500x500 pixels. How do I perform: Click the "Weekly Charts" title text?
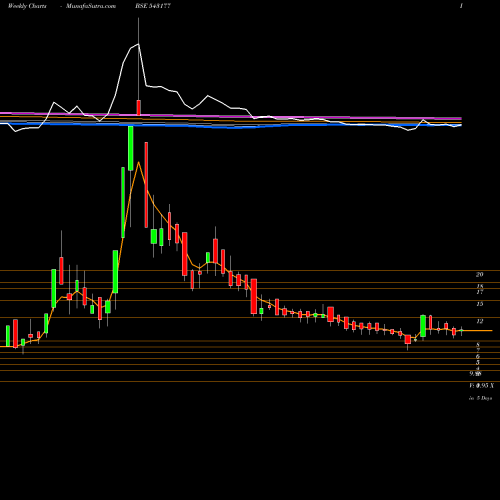click(x=27, y=6)
